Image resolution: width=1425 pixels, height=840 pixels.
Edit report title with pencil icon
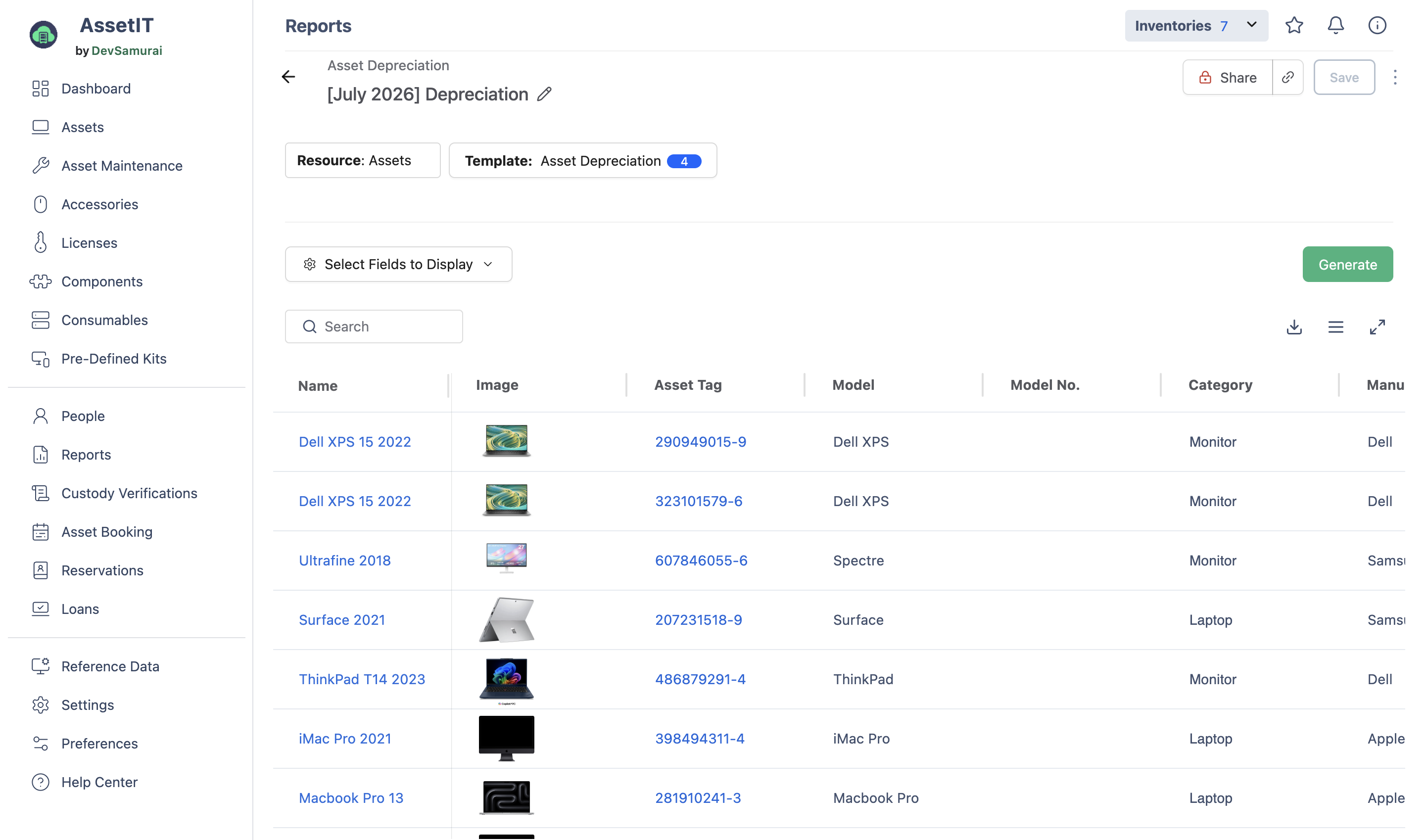[x=544, y=94]
